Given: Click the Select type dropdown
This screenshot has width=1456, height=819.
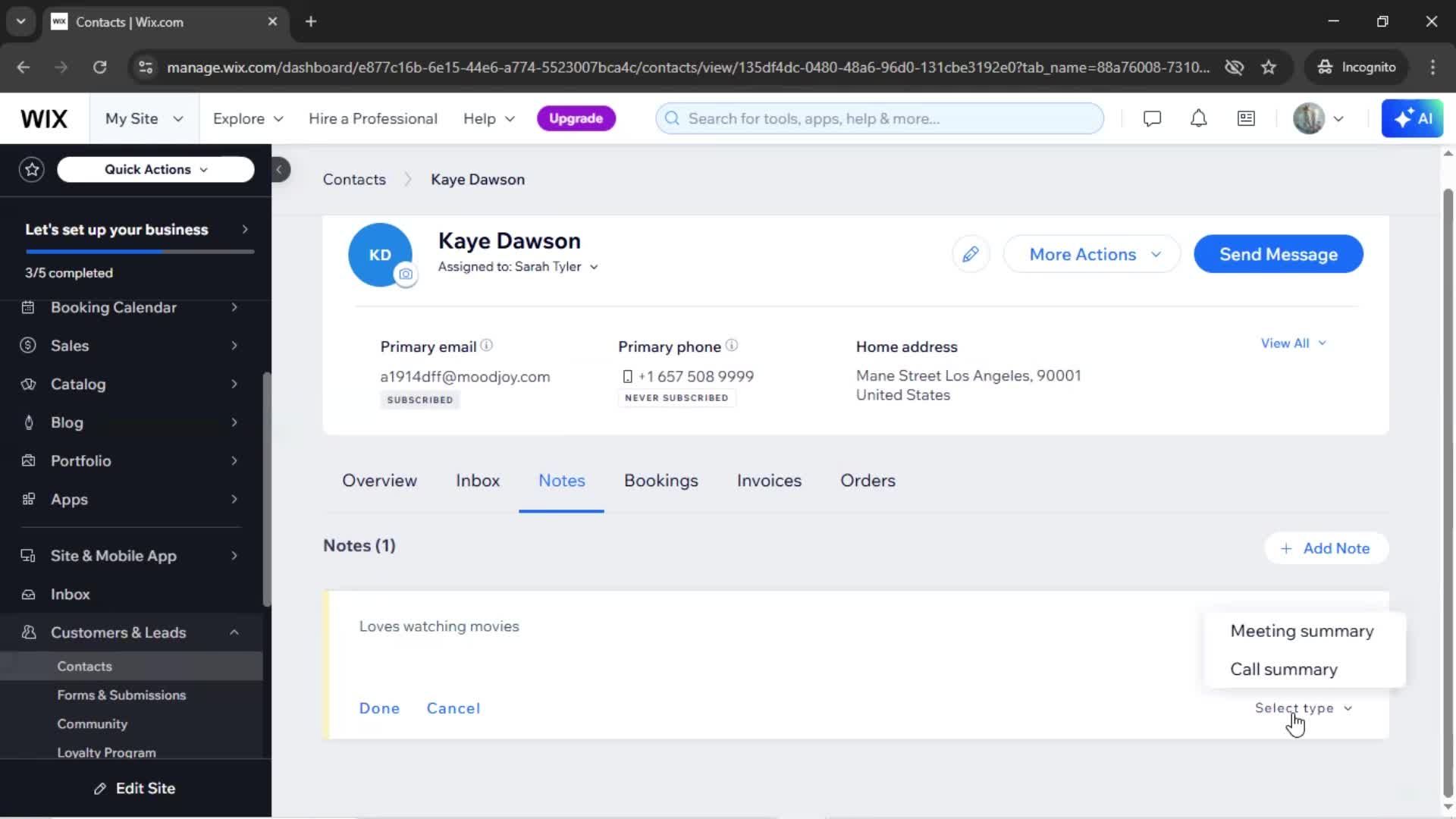Looking at the screenshot, I should (x=1303, y=708).
